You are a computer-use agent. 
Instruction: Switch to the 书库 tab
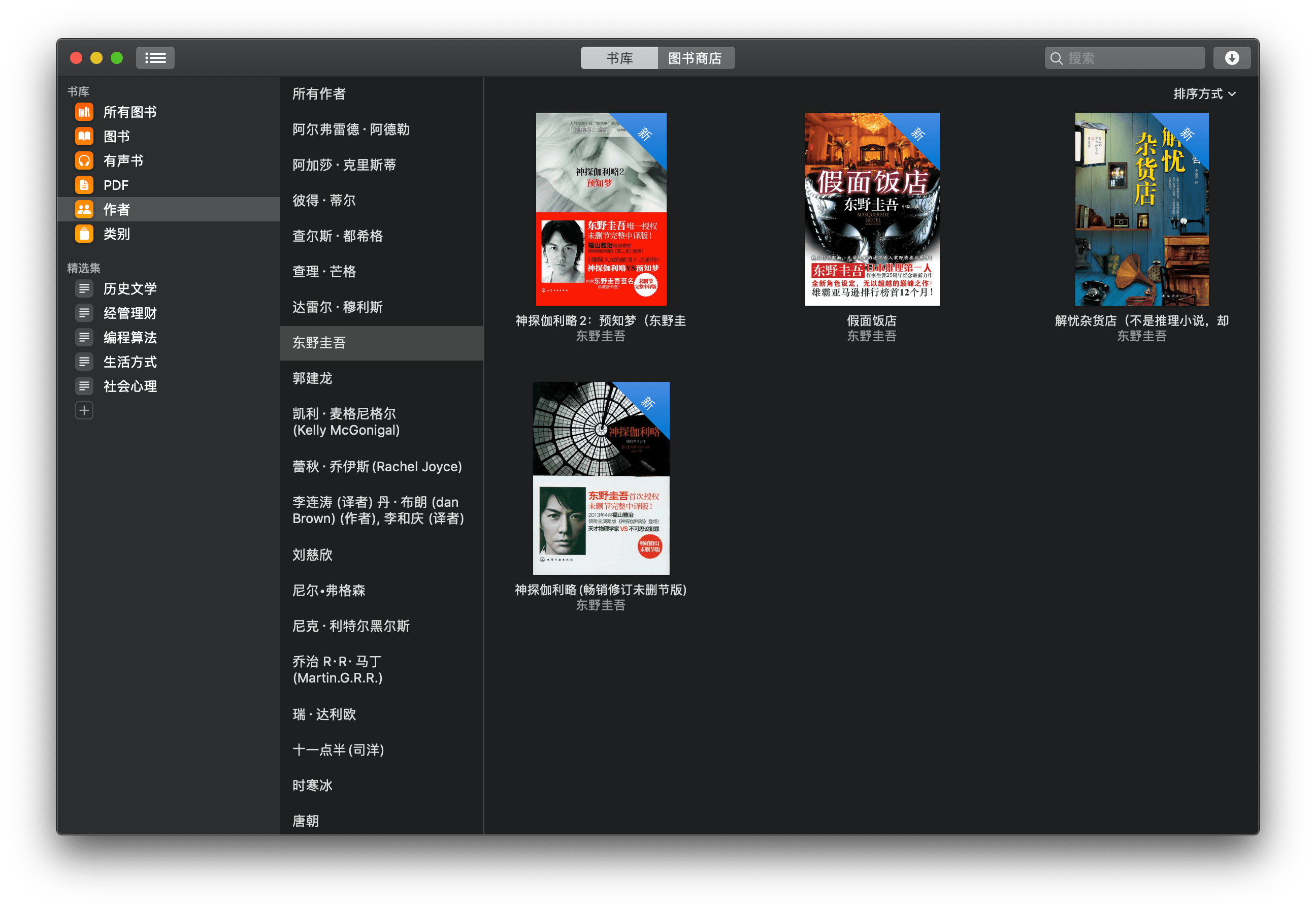[x=619, y=58]
